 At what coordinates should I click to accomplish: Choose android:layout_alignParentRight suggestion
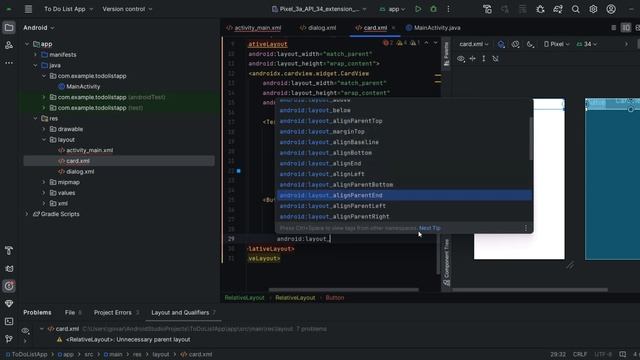[x=404, y=216]
